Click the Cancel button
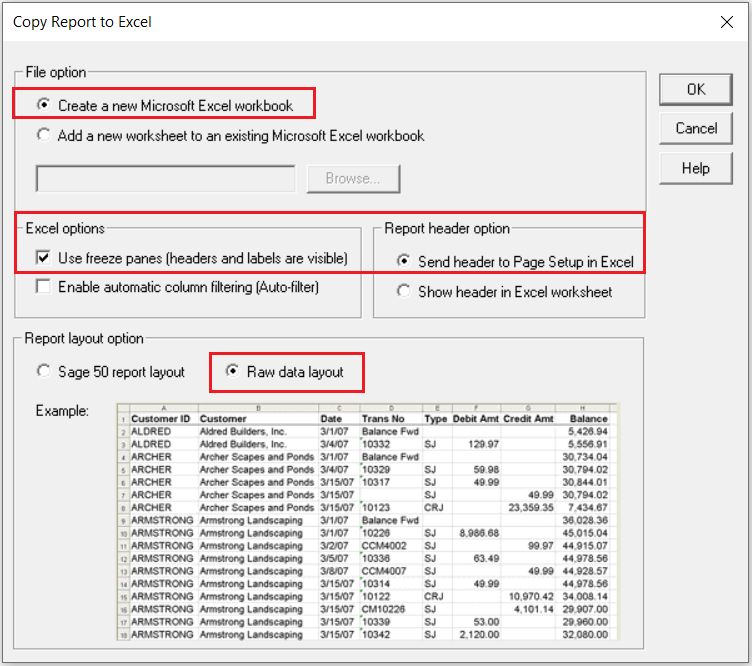 696,129
